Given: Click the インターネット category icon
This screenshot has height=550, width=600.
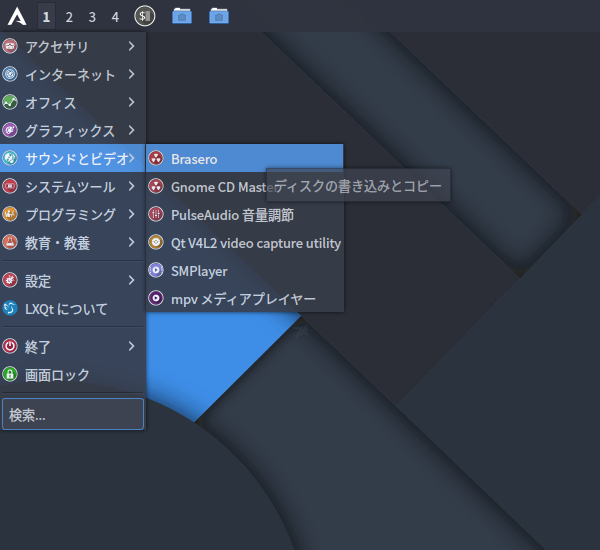Looking at the screenshot, I should 10,74.
